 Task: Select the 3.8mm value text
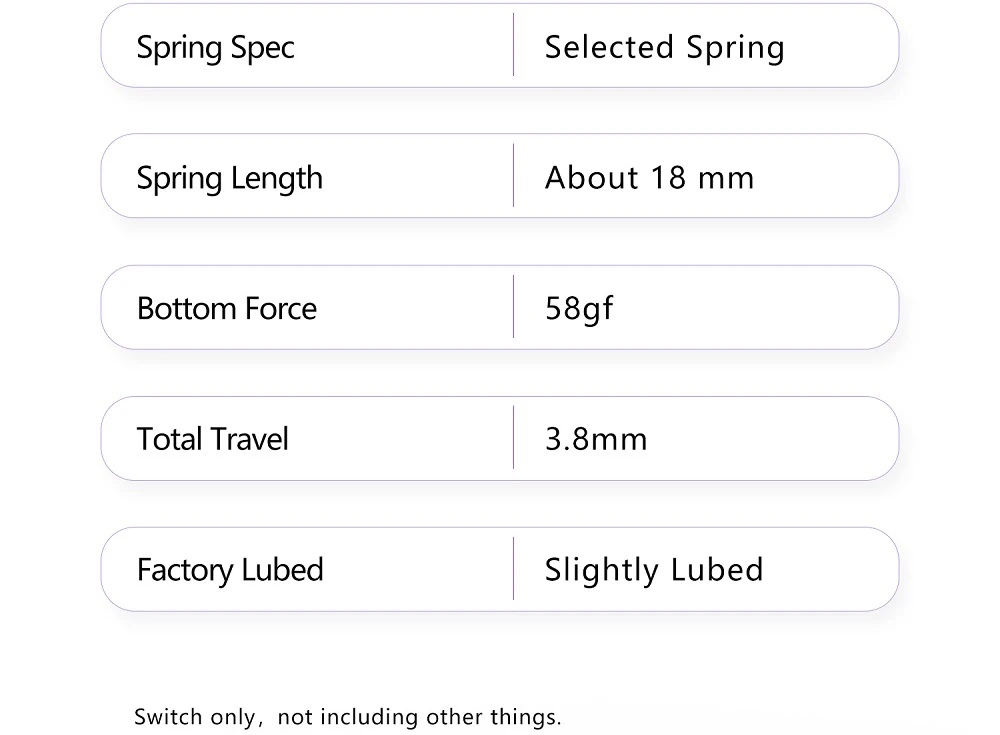[x=596, y=439]
